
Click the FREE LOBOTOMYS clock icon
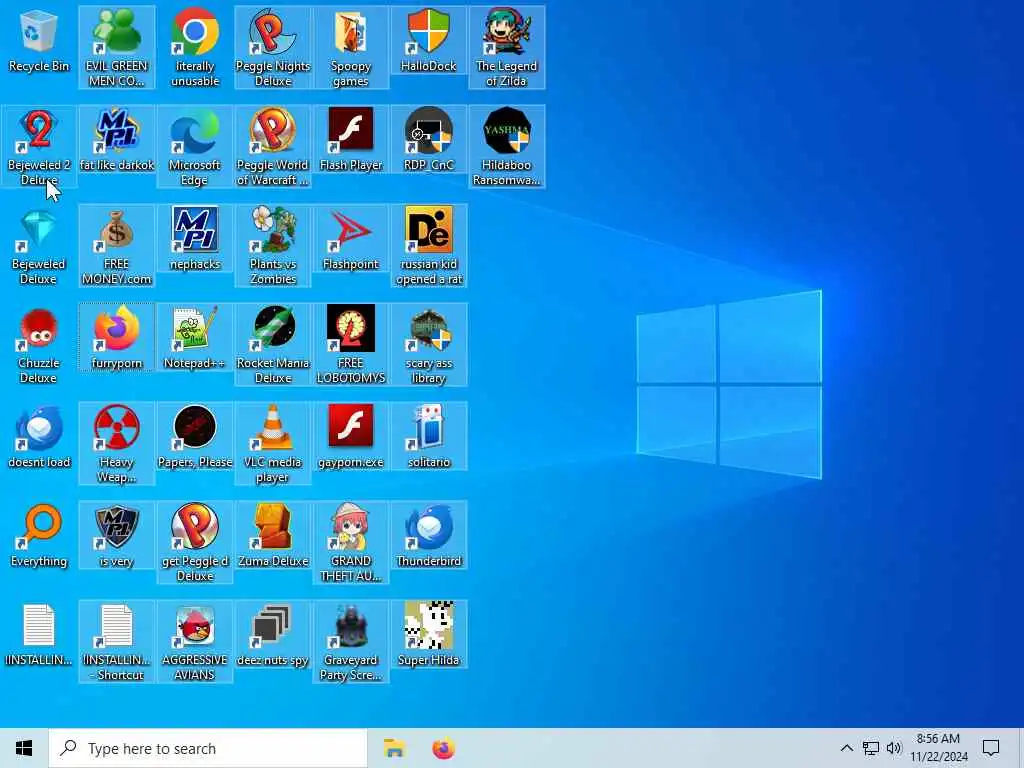351,345
